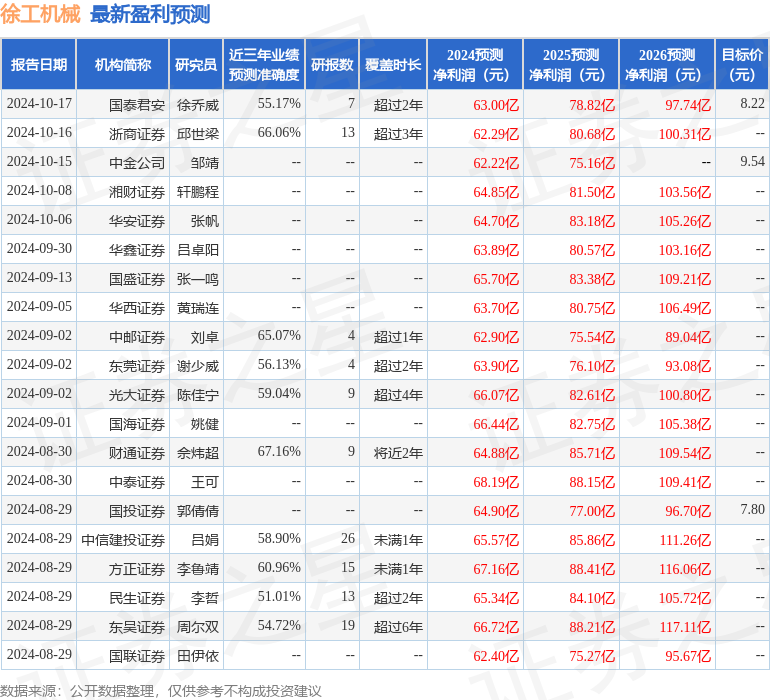
Task: Click the date 2024-10-16
Action: pos(39,132)
